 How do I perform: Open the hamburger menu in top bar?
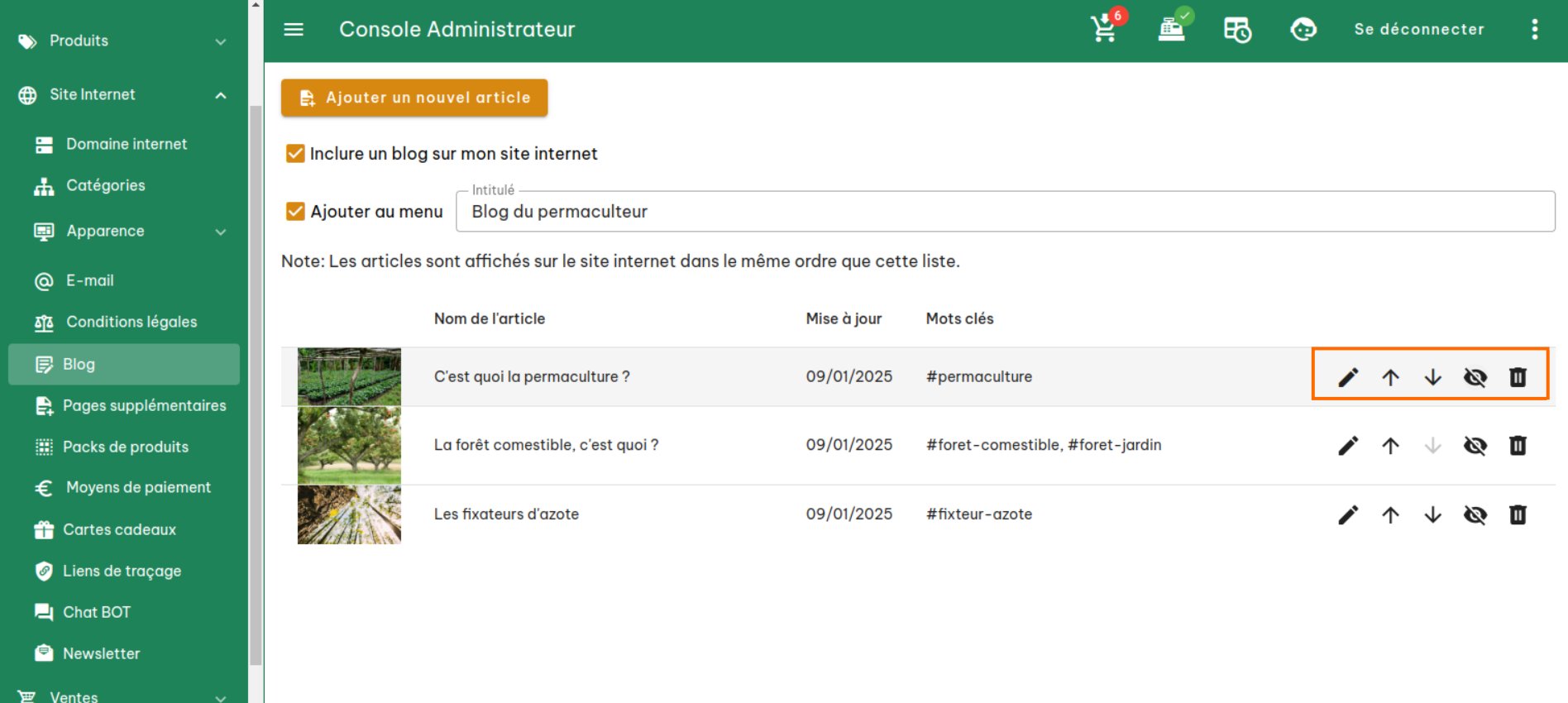pos(294,29)
